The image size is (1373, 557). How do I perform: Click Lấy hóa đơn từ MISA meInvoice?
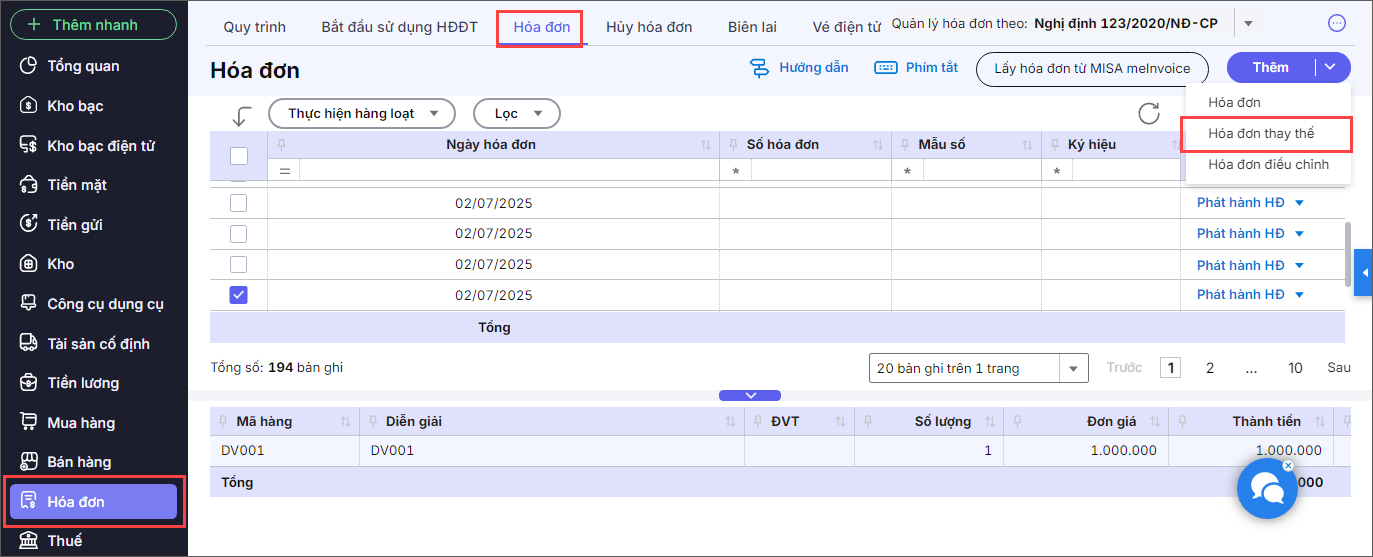point(1092,68)
